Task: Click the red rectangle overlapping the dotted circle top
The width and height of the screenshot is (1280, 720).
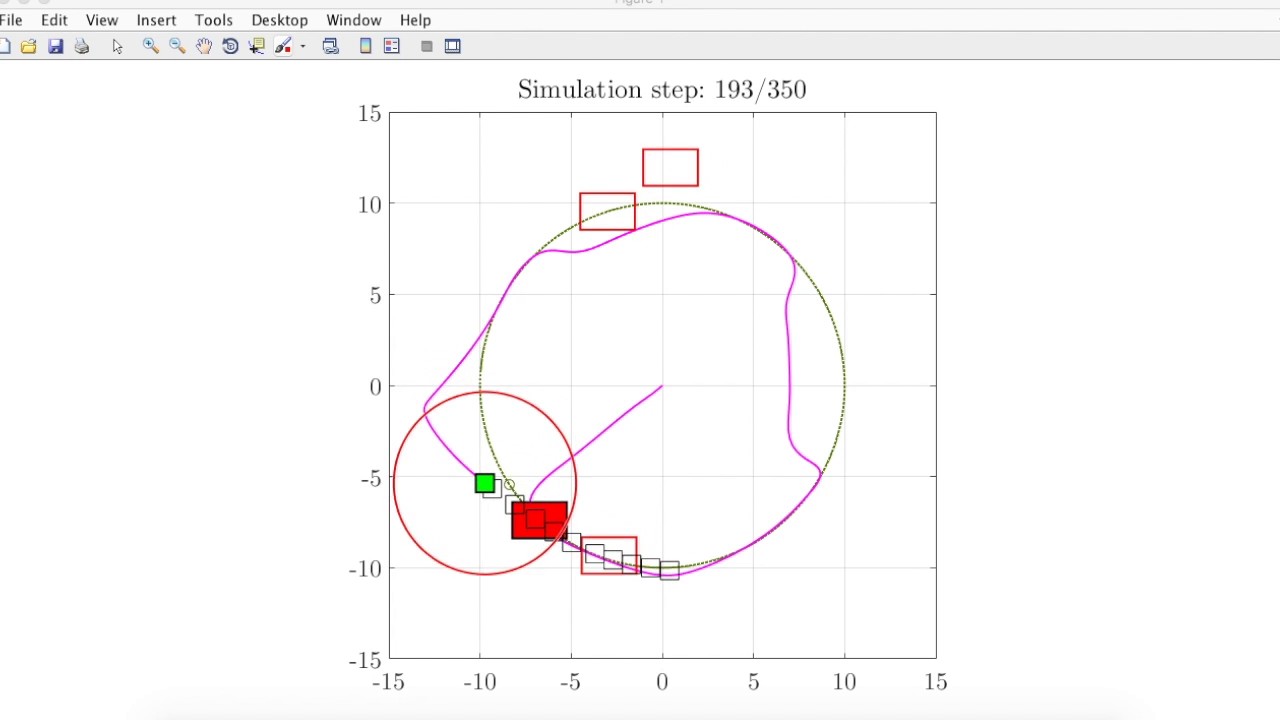Action: (607, 211)
